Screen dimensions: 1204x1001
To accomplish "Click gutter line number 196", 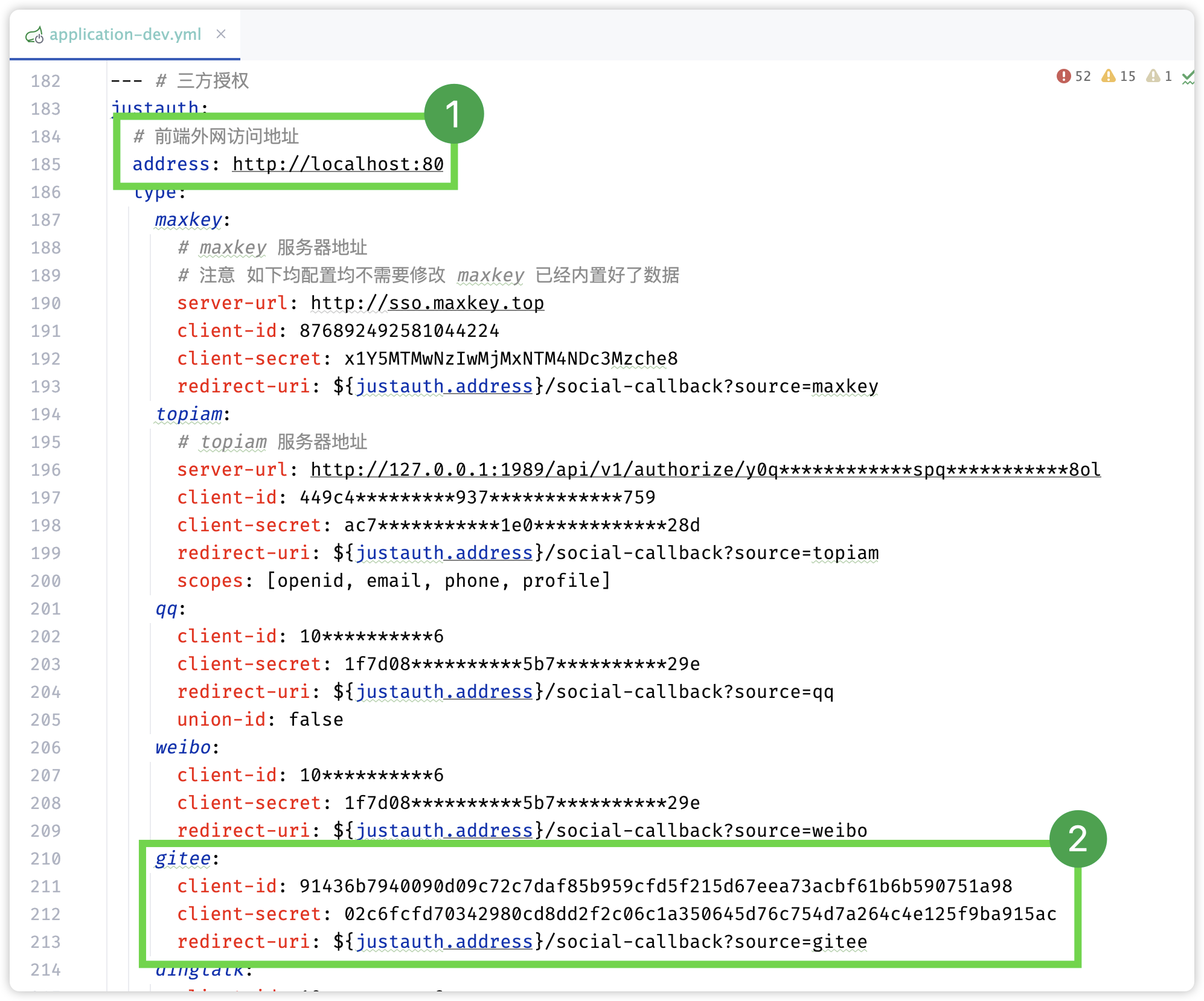I will point(46,470).
